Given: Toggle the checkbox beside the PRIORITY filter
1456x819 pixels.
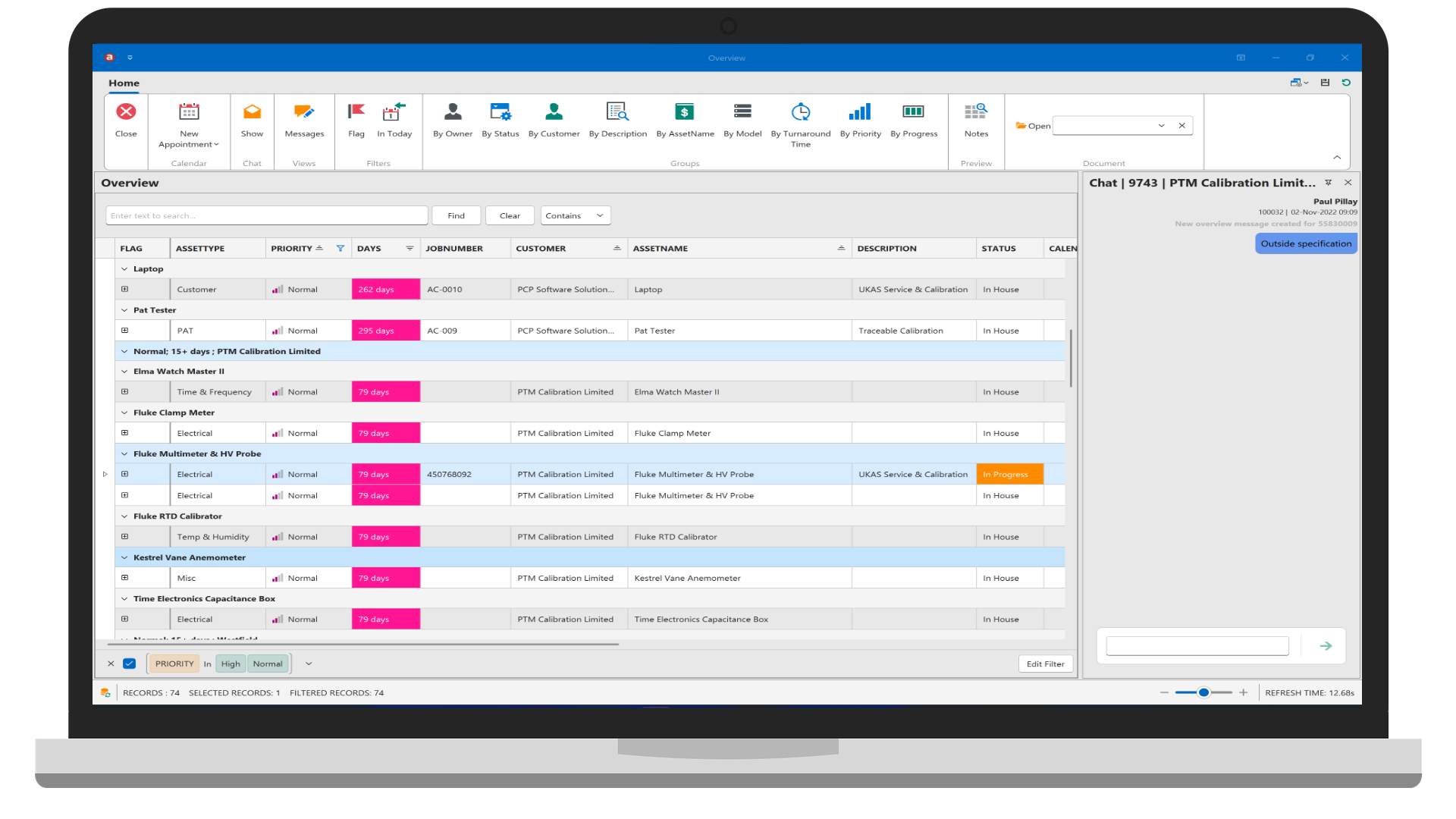Looking at the screenshot, I should [x=130, y=664].
